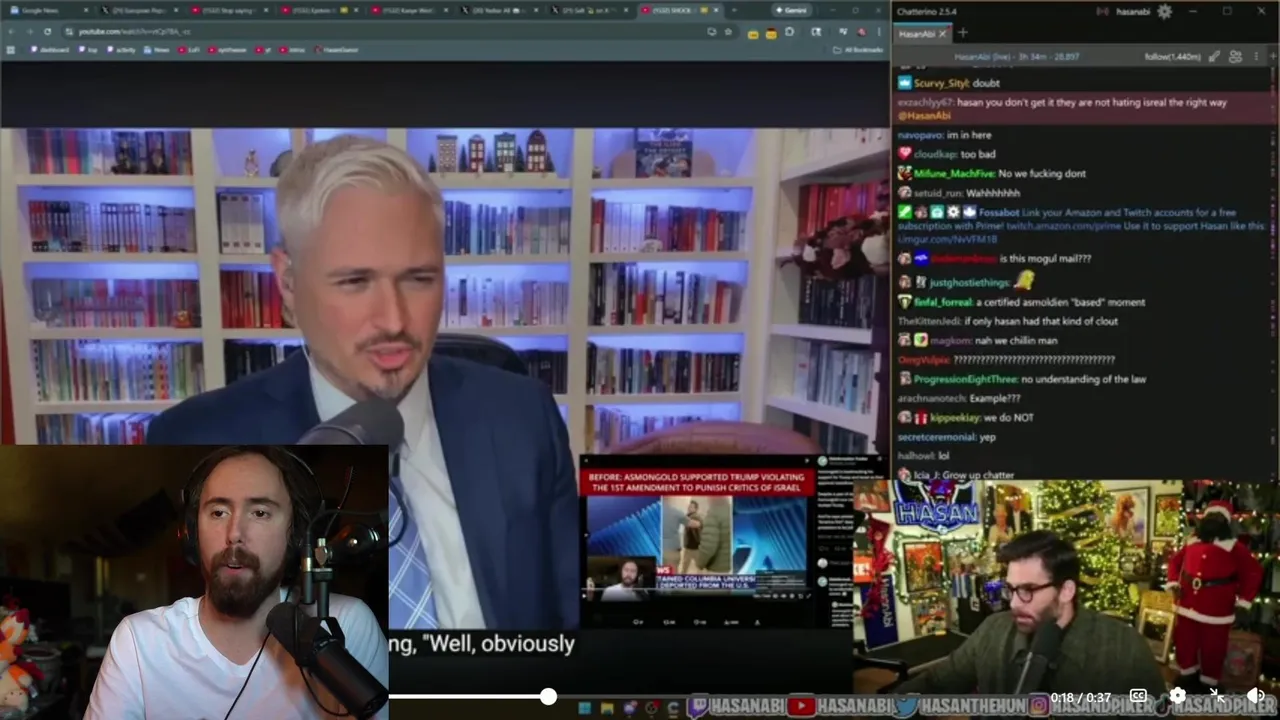Open the split options three-dot menu
This screenshot has width=1280, height=720.
point(1255,57)
